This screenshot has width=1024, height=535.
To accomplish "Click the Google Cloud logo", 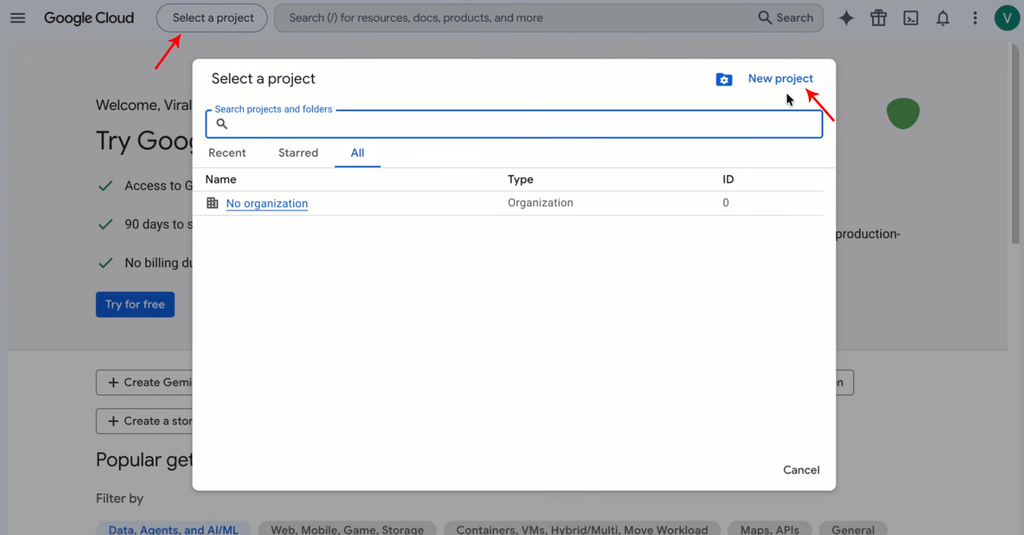I will pos(89,18).
